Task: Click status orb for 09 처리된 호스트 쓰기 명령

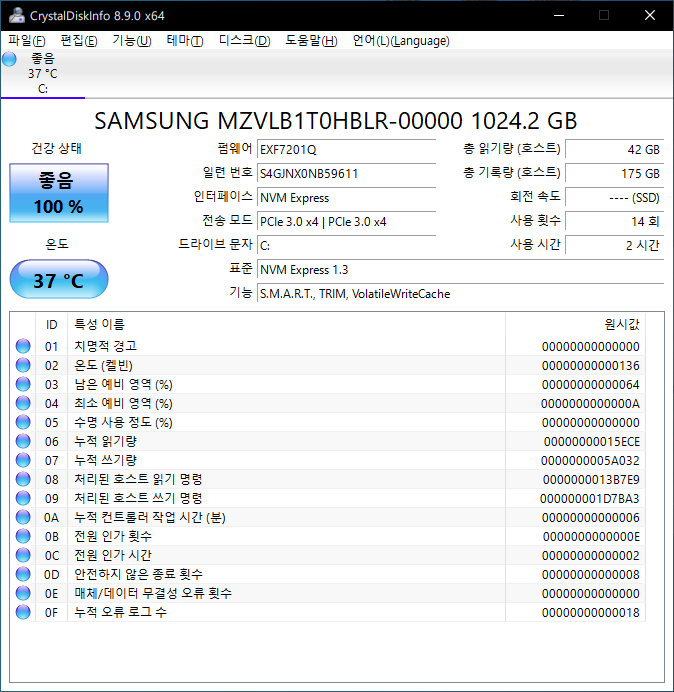Action: tap(23, 498)
